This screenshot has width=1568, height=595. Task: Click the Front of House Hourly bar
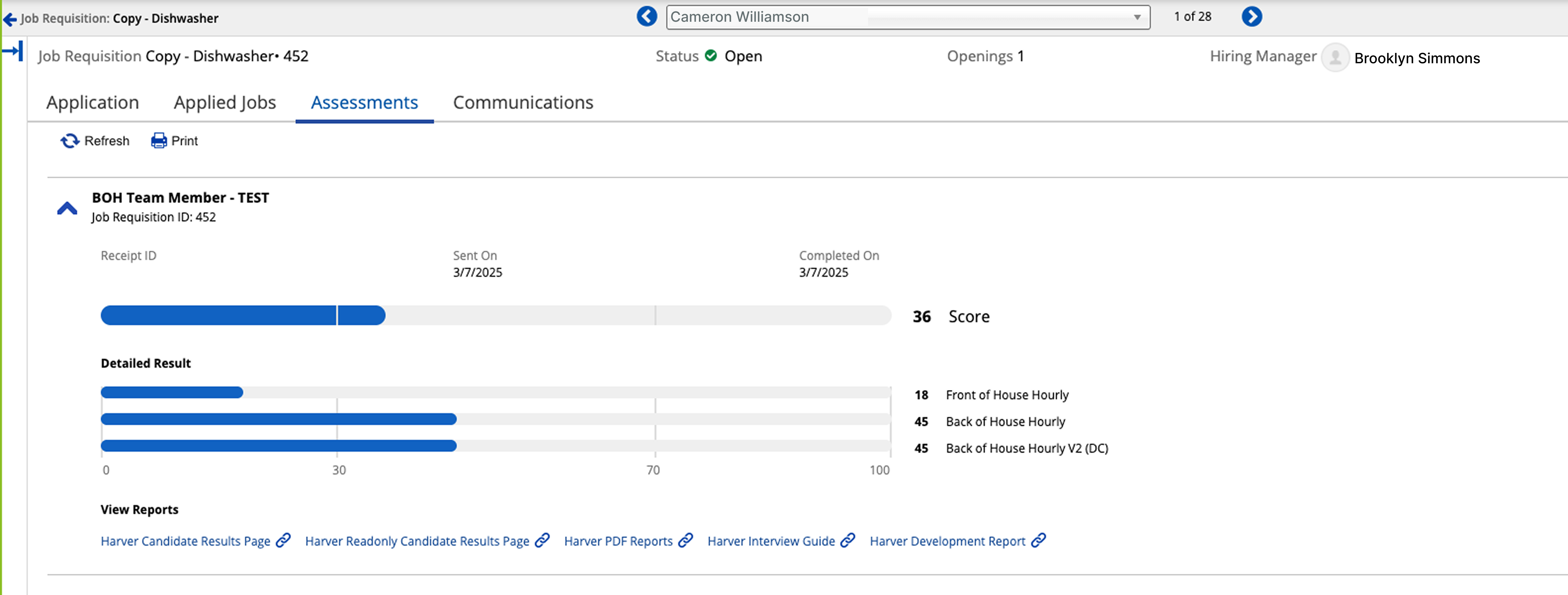(496, 392)
